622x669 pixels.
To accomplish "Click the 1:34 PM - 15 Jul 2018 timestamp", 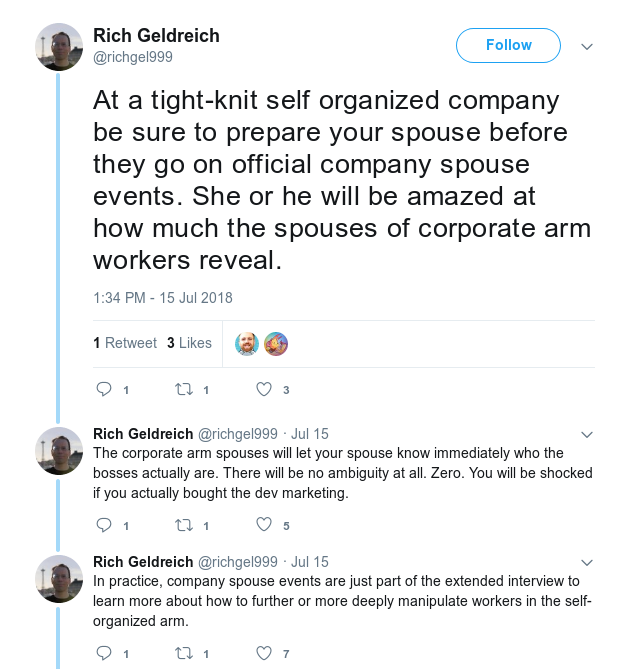I will [x=163, y=298].
